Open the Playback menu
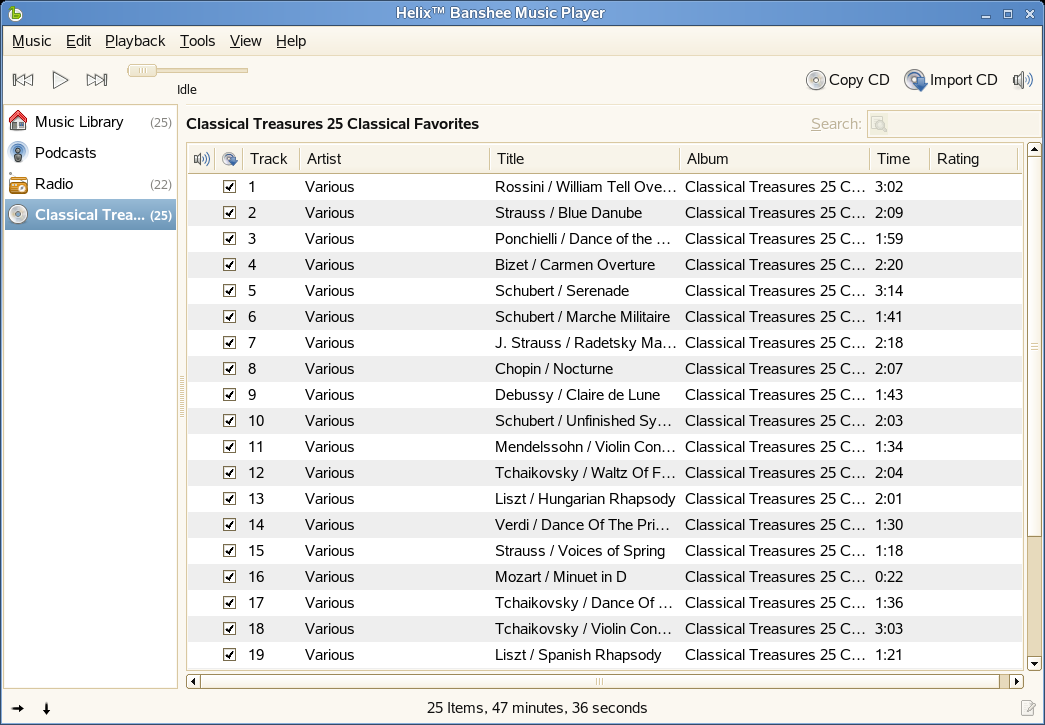This screenshot has height=725, width=1045. (x=135, y=41)
